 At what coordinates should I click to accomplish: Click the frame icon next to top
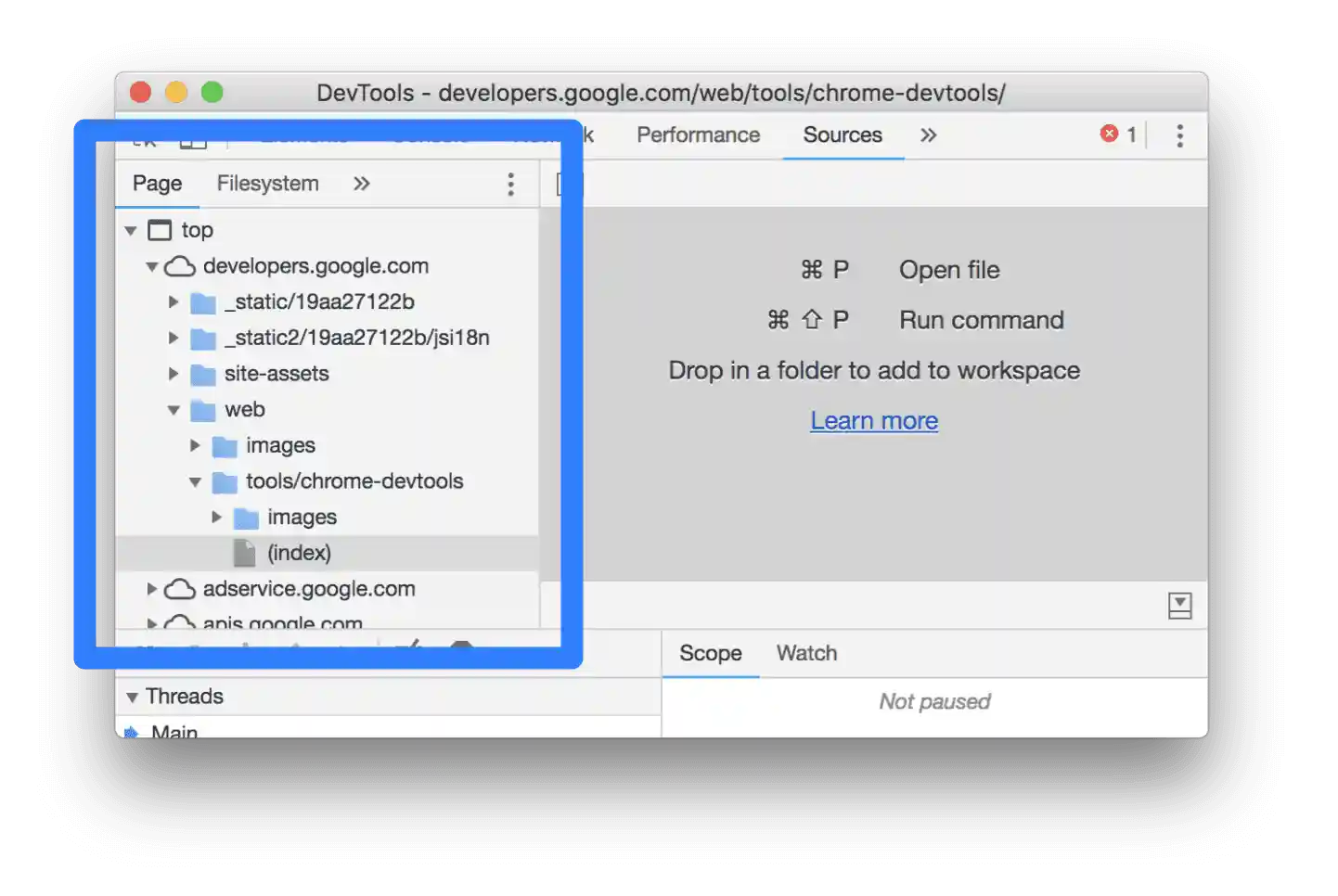pyautogui.click(x=160, y=230)
